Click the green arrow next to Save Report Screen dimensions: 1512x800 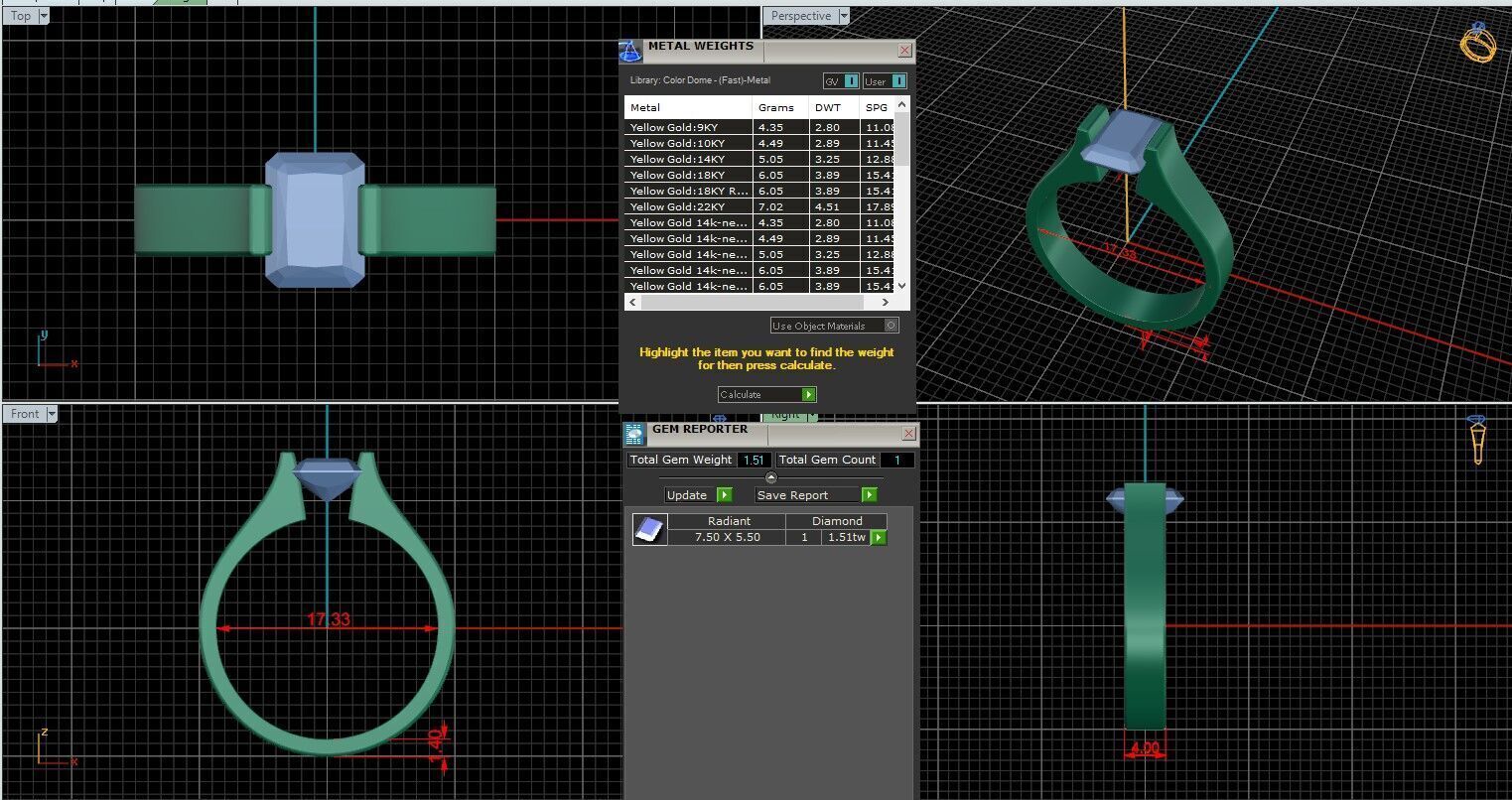(x=870, y=494)
